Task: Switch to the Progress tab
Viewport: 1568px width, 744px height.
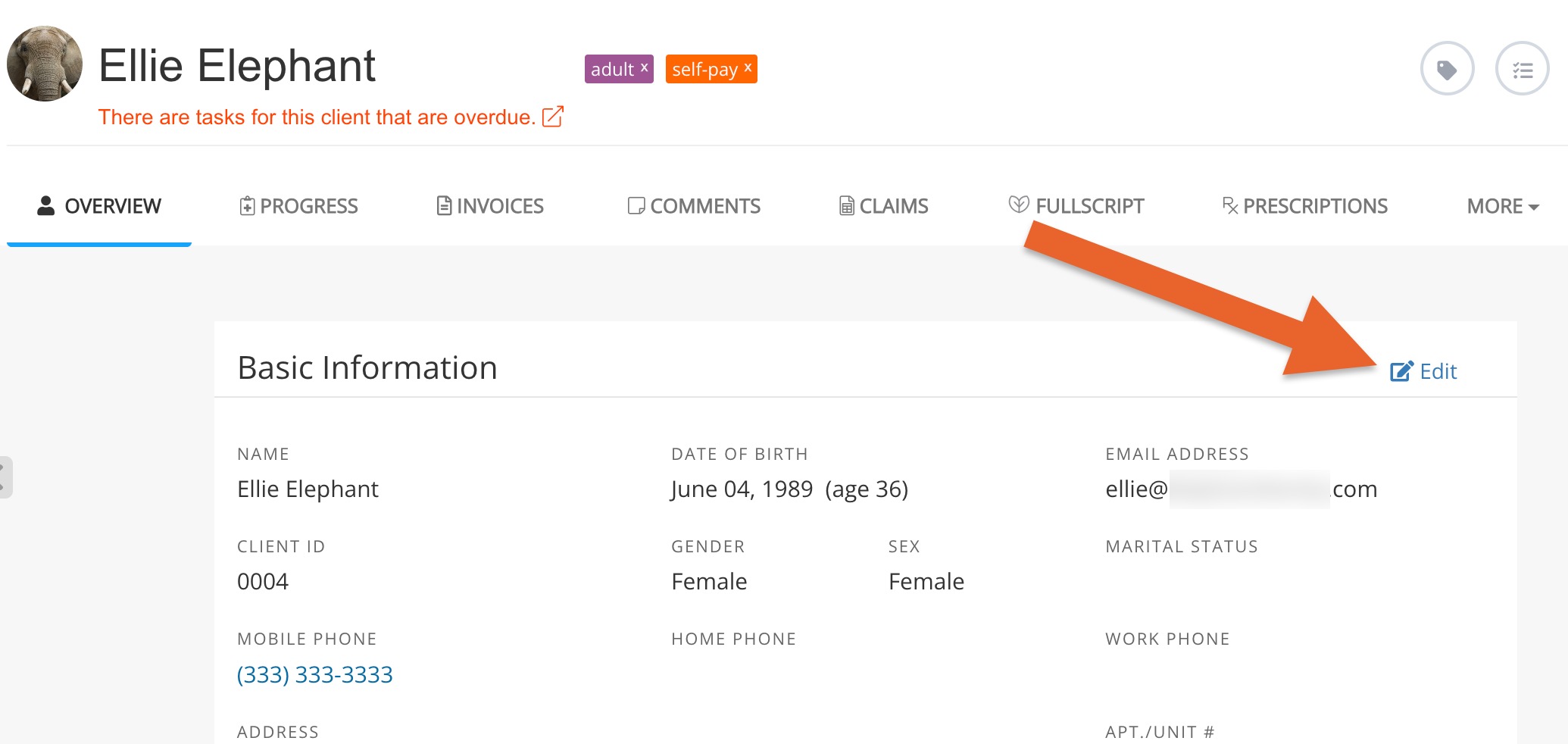Action: coord(298,206)
